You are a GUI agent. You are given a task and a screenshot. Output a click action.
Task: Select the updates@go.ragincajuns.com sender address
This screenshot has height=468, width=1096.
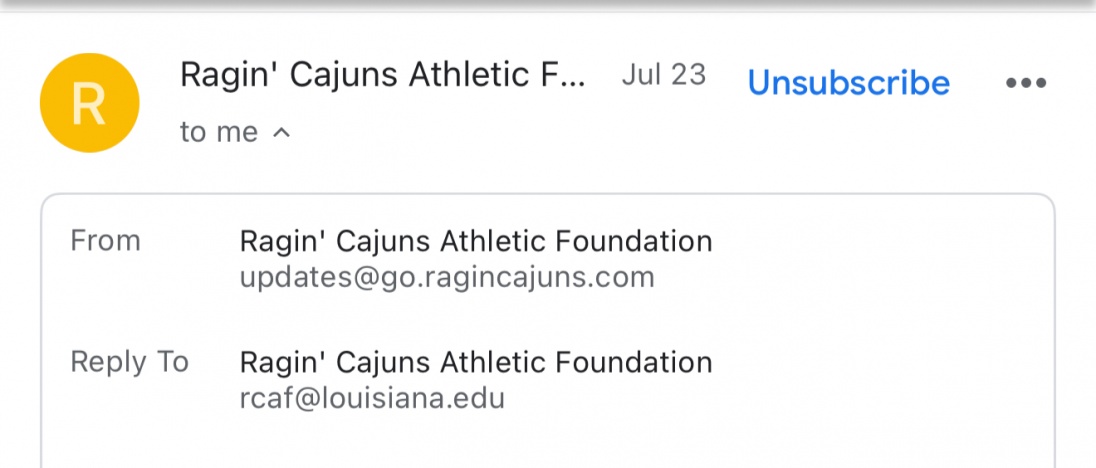click(x=447, y=277)
